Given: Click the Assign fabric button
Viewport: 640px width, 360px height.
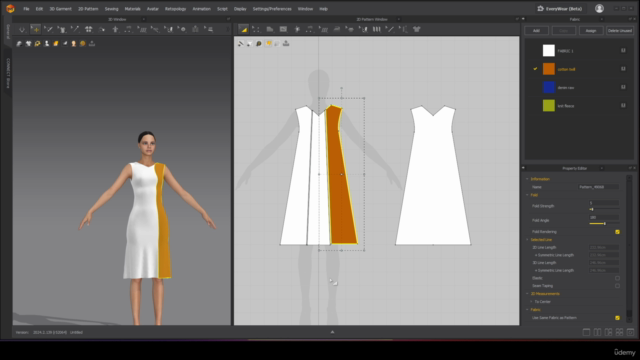Looking at the screenshot, I should tap(591, 31).
